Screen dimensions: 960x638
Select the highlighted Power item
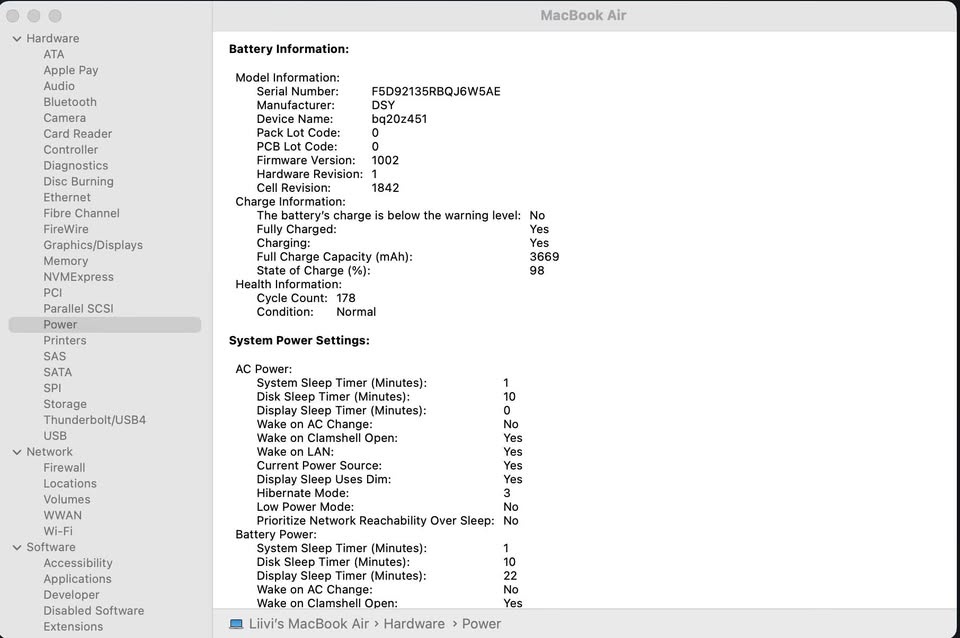[x=105, y=325]
